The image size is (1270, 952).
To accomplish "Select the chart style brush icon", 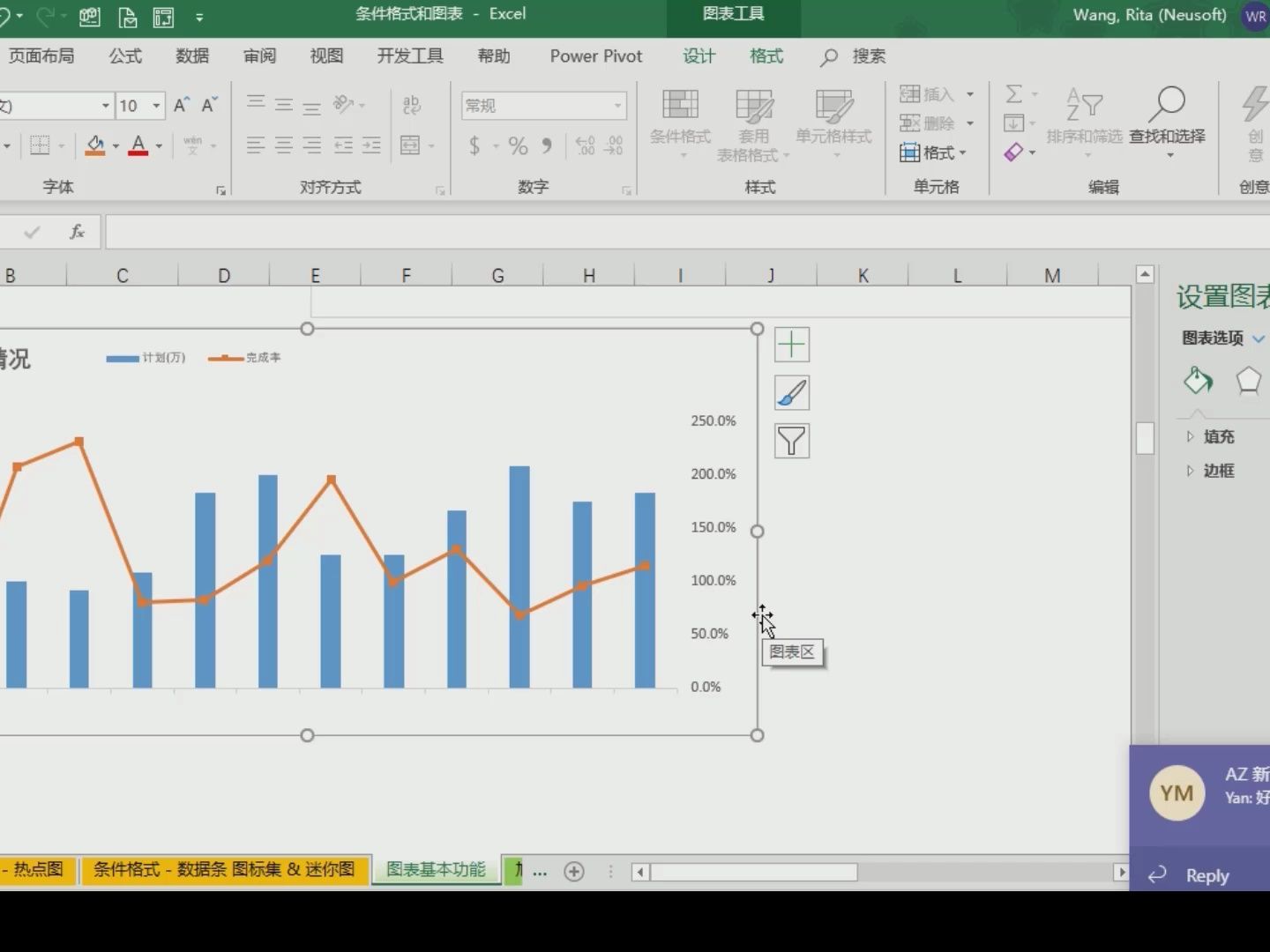I will (x=791, y=392).
